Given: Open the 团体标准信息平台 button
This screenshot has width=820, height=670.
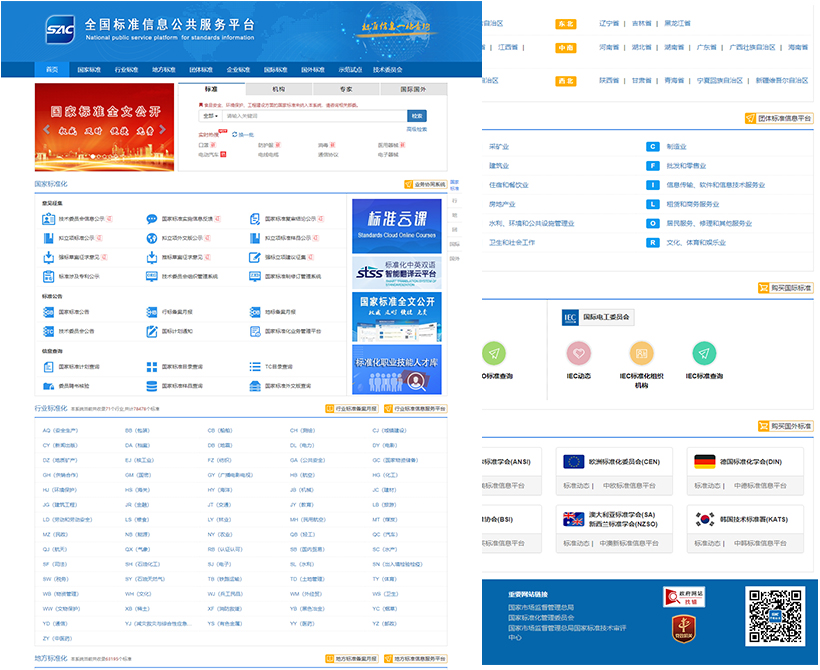Looking at the screenshot, I should pos(779,119).
